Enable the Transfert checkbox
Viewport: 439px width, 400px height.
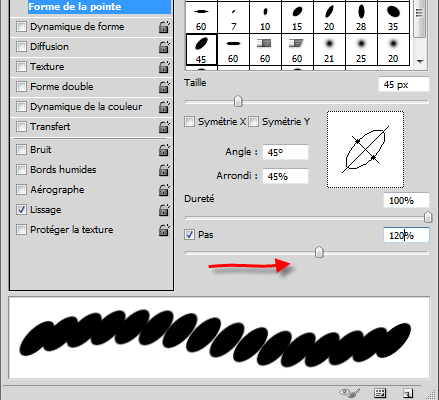click(x=21, y=127)
